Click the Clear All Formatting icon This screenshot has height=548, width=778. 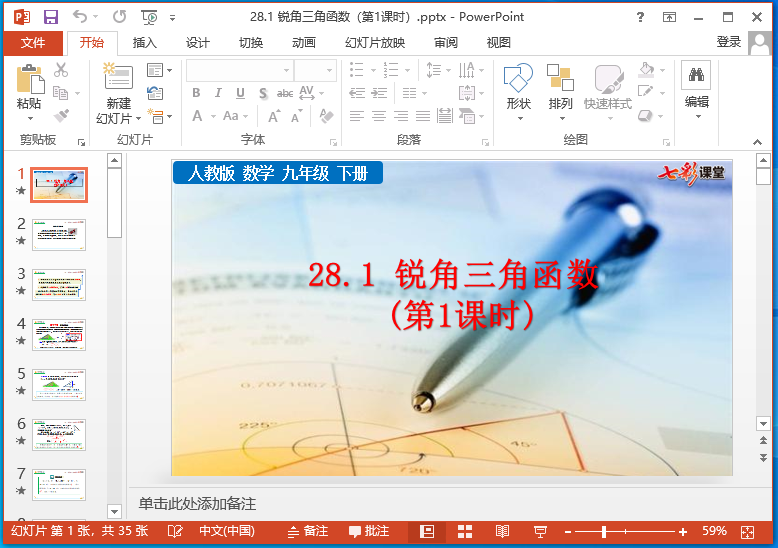326,116
